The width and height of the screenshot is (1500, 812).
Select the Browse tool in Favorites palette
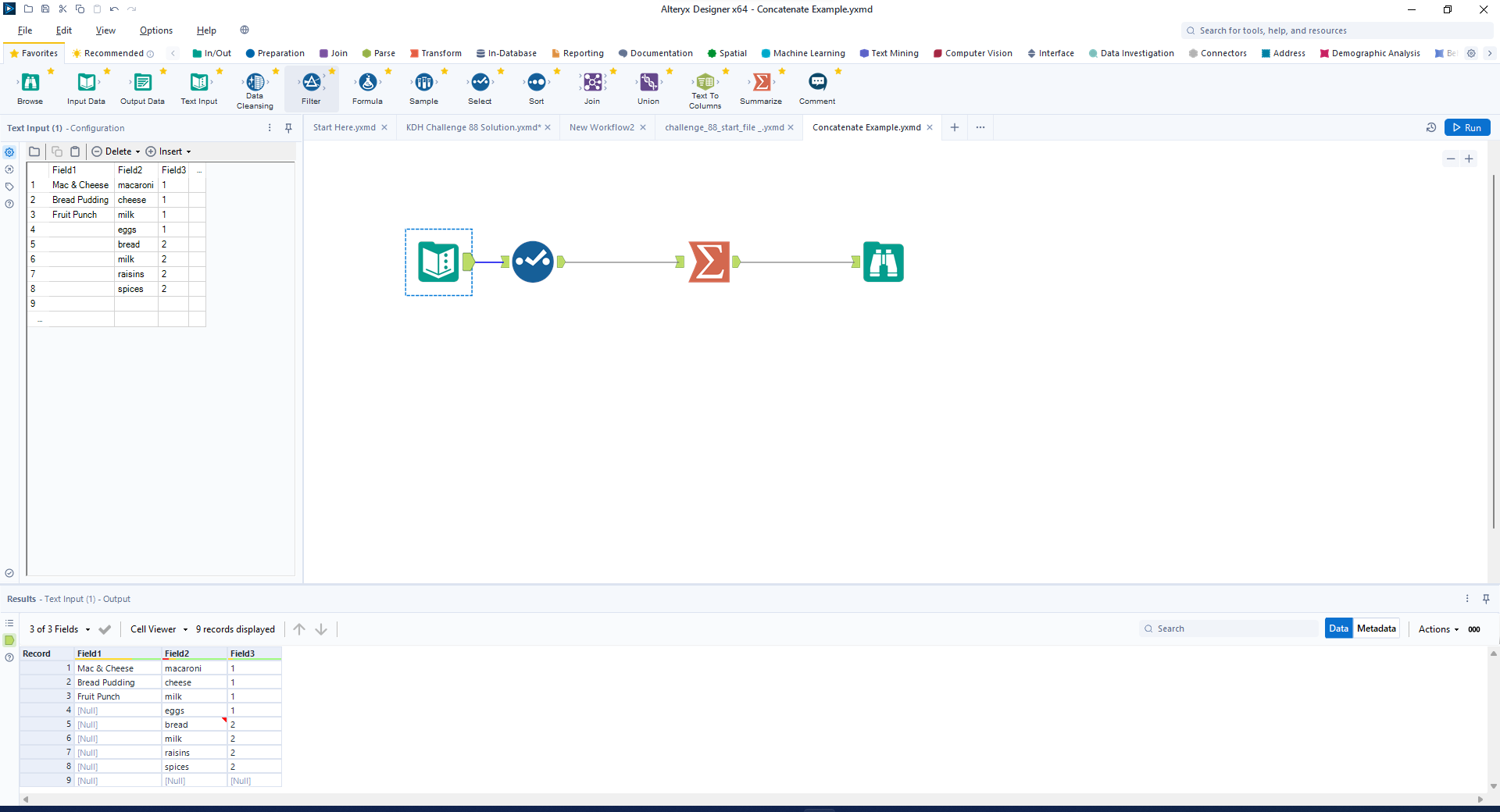(x=30, y=82)
